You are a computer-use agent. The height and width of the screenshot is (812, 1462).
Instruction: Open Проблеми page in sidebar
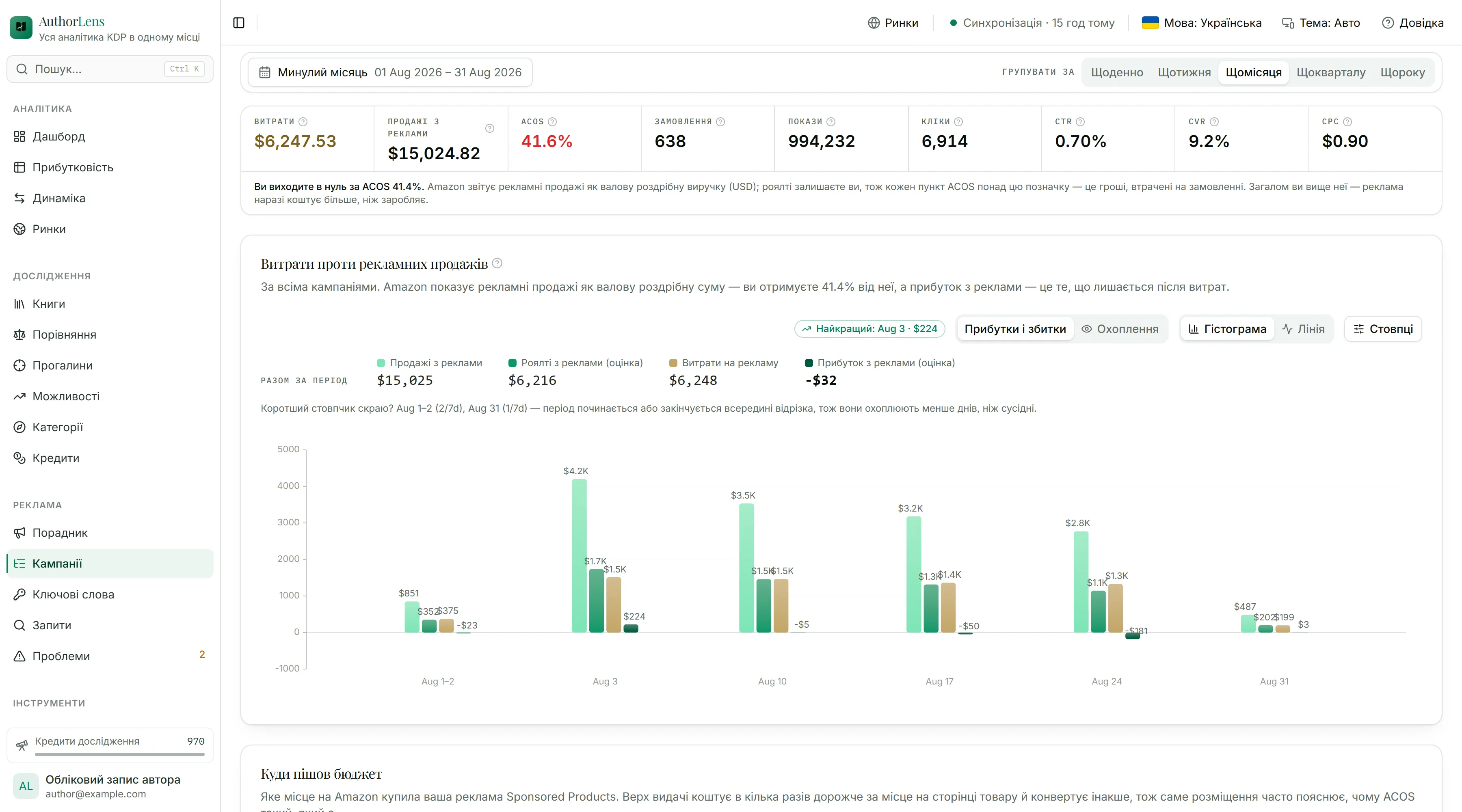point(110,656)
